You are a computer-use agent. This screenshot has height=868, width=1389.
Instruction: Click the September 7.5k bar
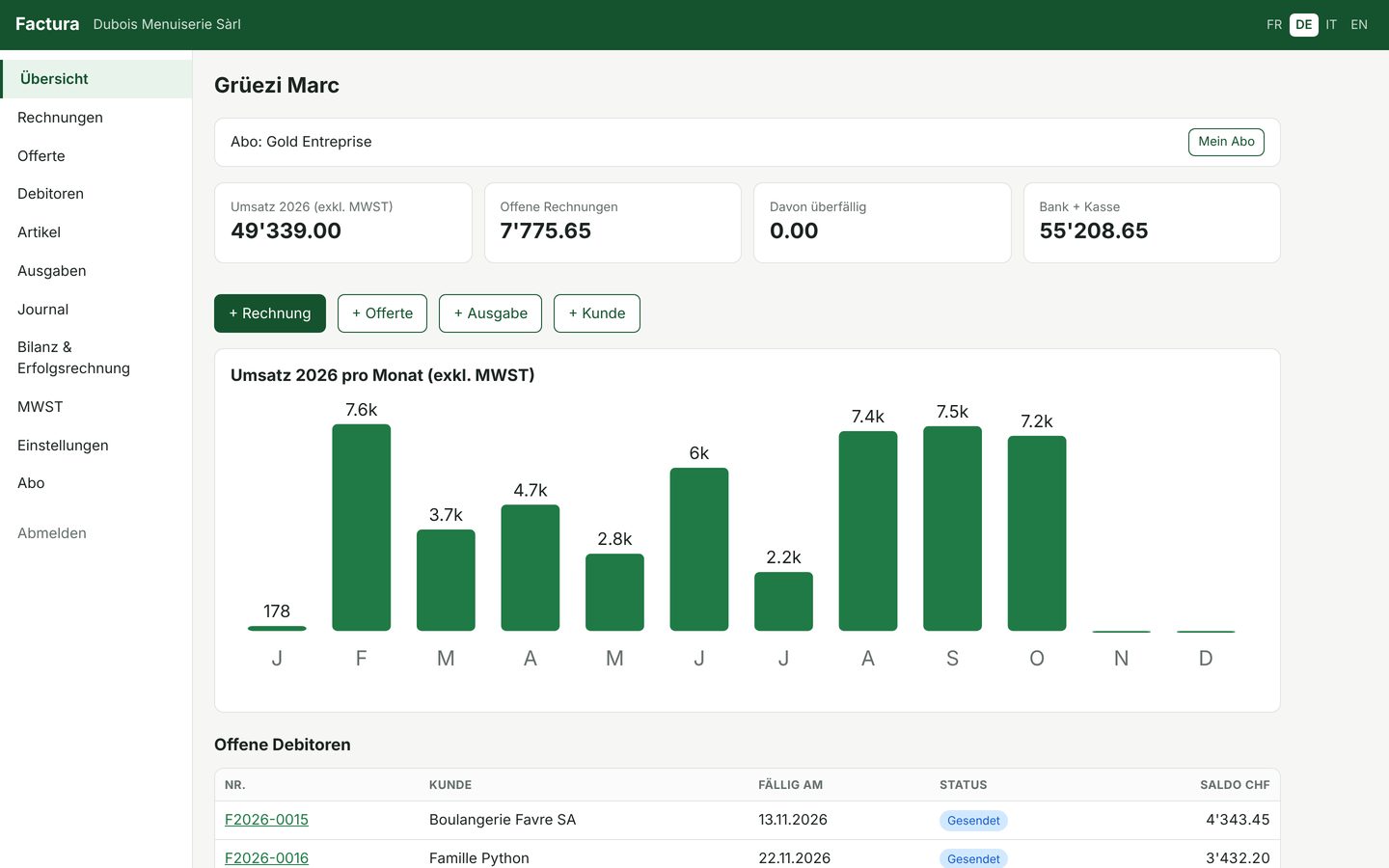pos(952,529)
